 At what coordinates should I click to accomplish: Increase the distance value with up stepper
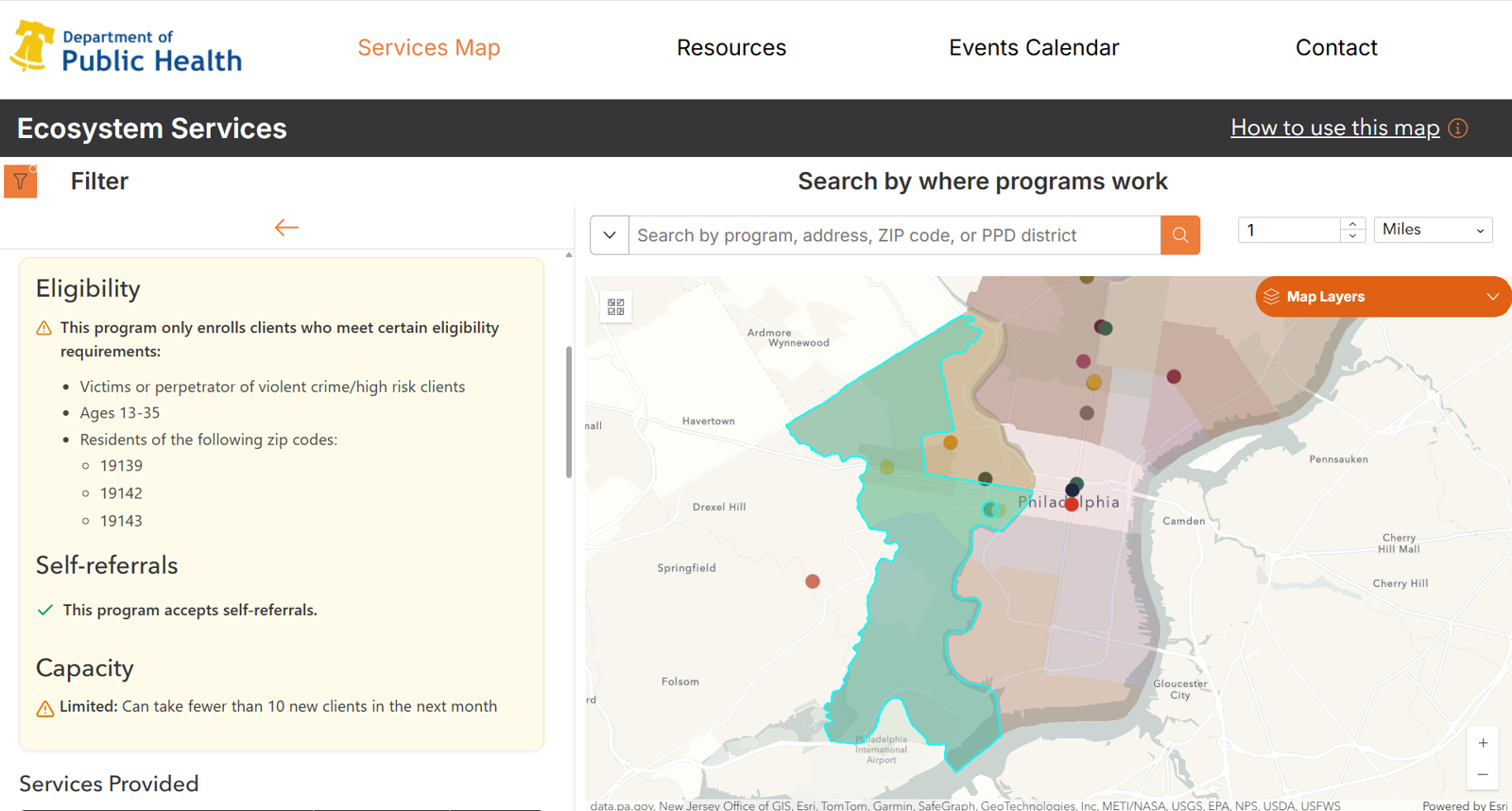1352,224
